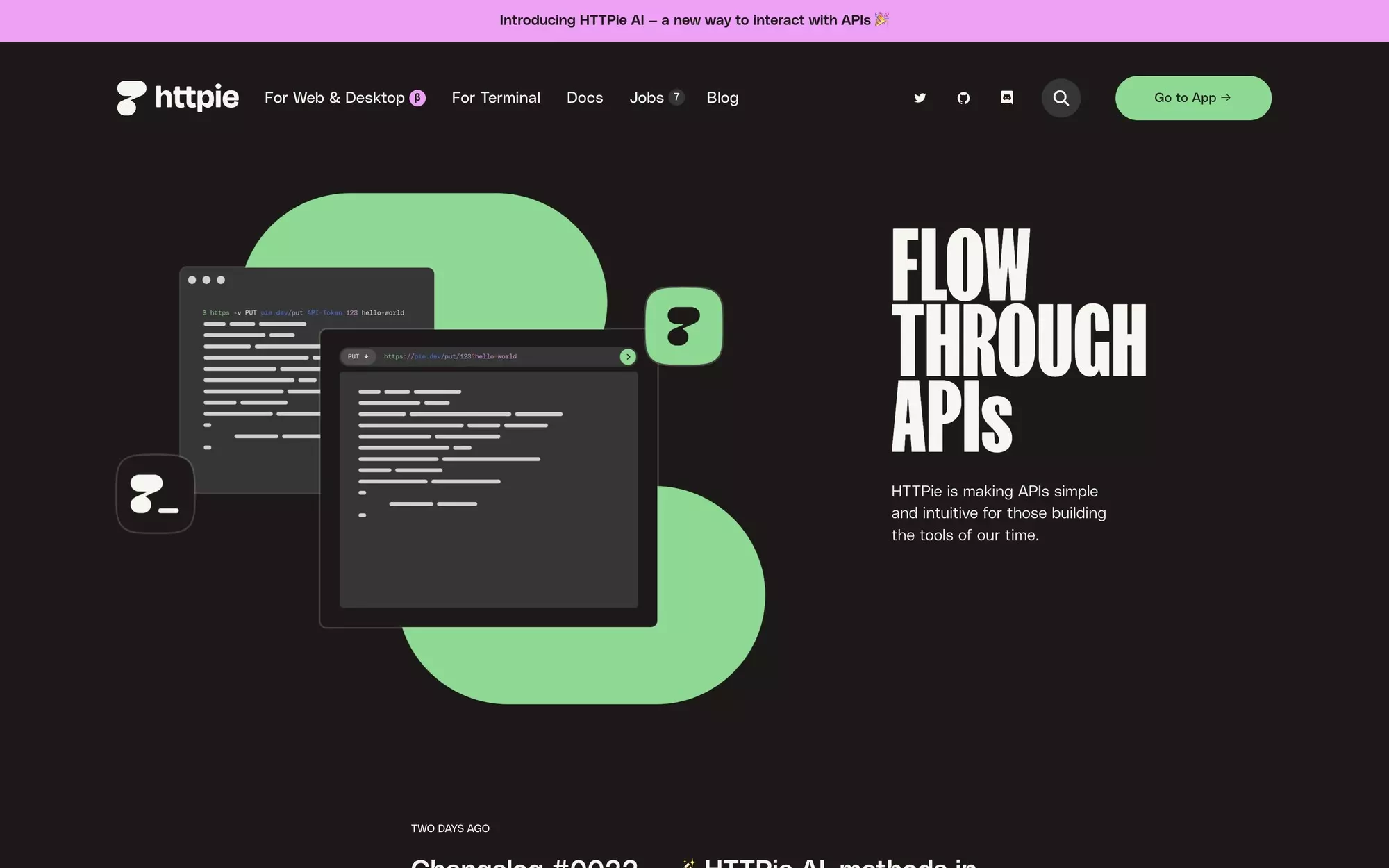Screen dimensions: 1389x868
Task: Go to the For Terminal page
Action: point(496,98)
